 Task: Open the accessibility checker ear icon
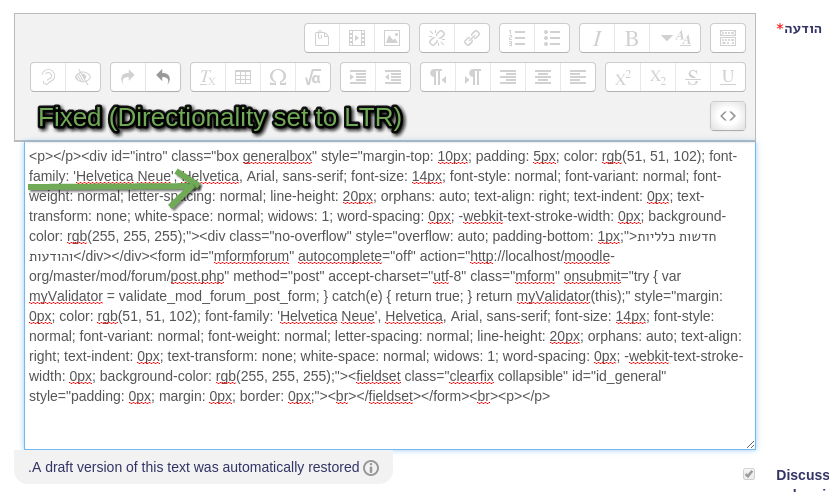tap(48, 77)
